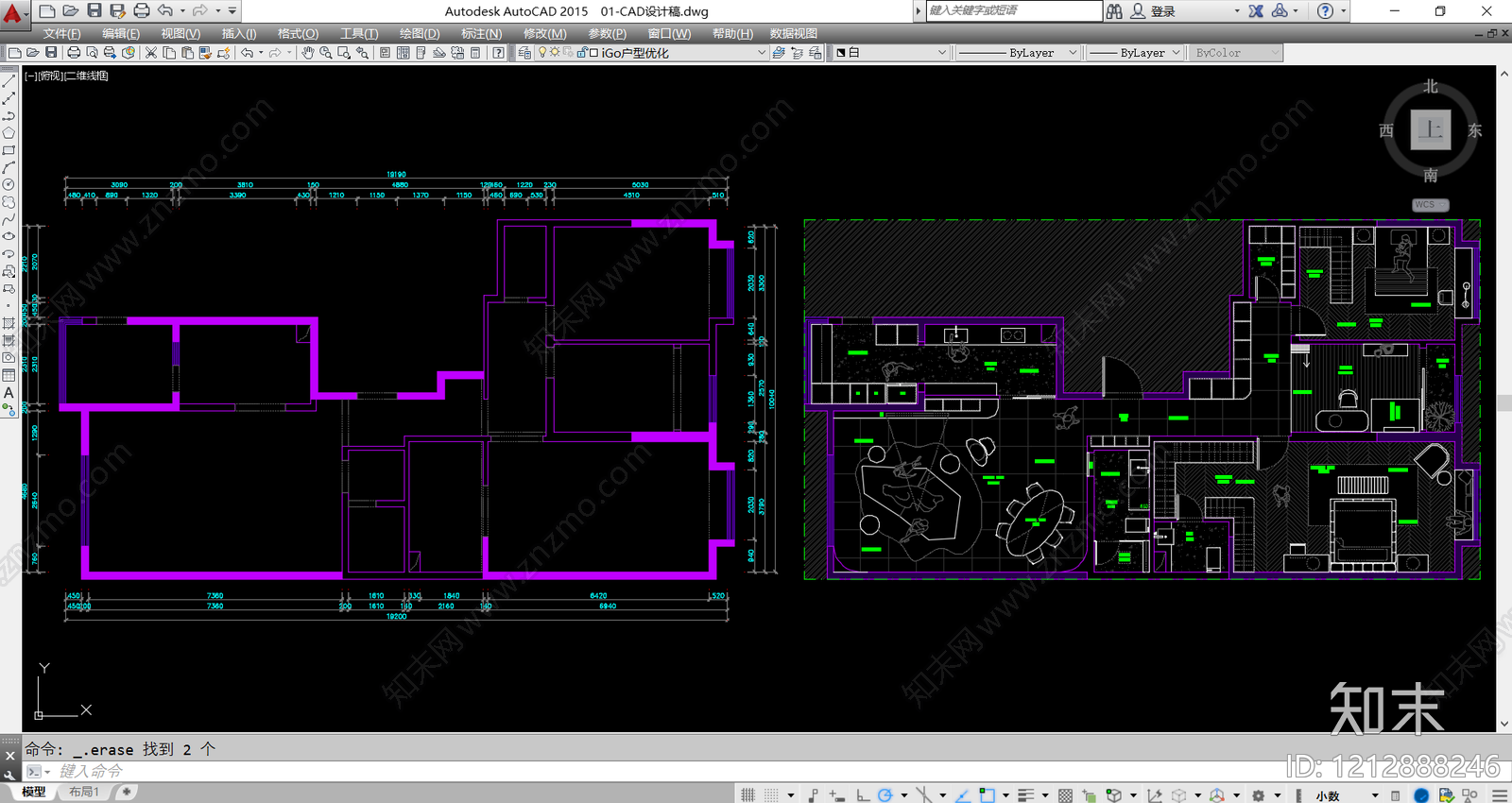
Task: Click the Customization menu icon in status bar
Action: coord(1500,795)
